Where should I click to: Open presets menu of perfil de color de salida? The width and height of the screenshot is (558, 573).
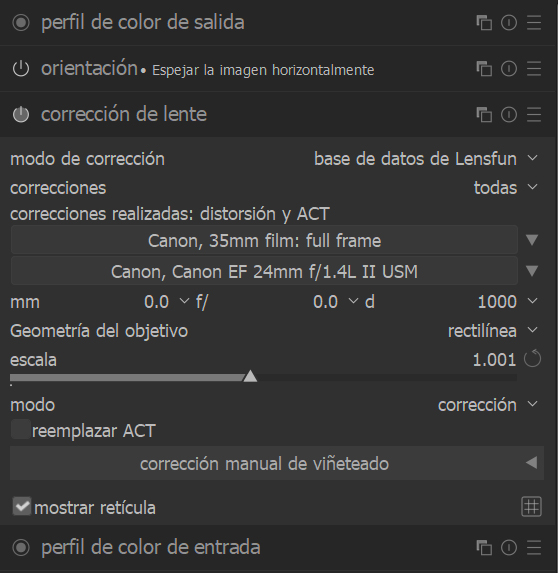pyautogui.click(x=534, y=23)
